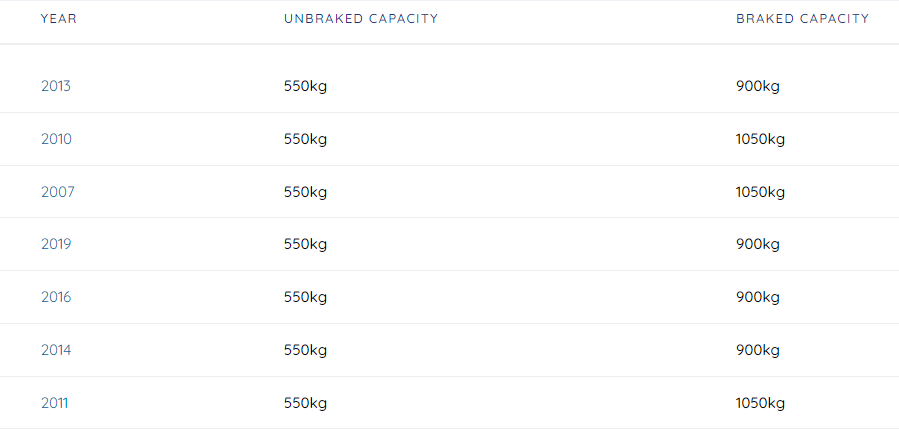Open the 2019 year link
The image size is (899, 448).
click(56, 244)
